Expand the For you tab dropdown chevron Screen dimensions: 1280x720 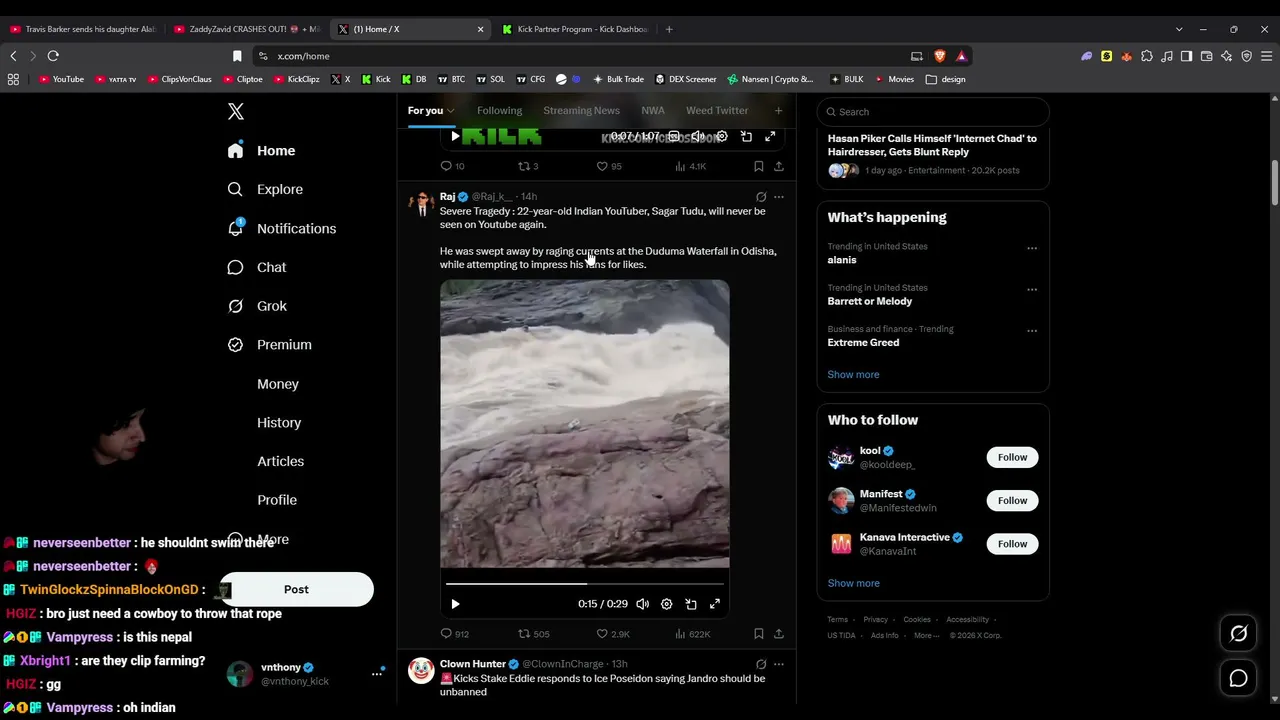(x=451, y=111)
